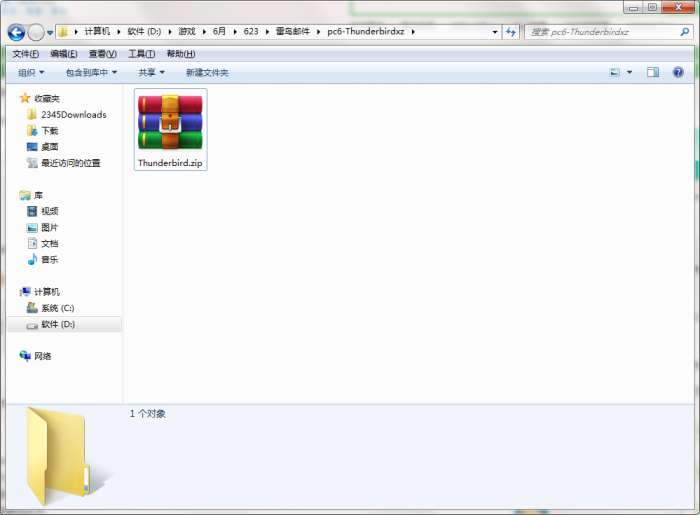Maximize the explorer window
Viewport: 700px width, 515px height.
click(x=652, y=8)
